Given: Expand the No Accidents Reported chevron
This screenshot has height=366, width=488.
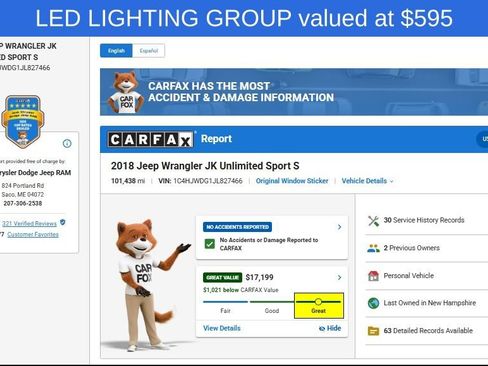Looking at the screenshot, I should [339, 227].
